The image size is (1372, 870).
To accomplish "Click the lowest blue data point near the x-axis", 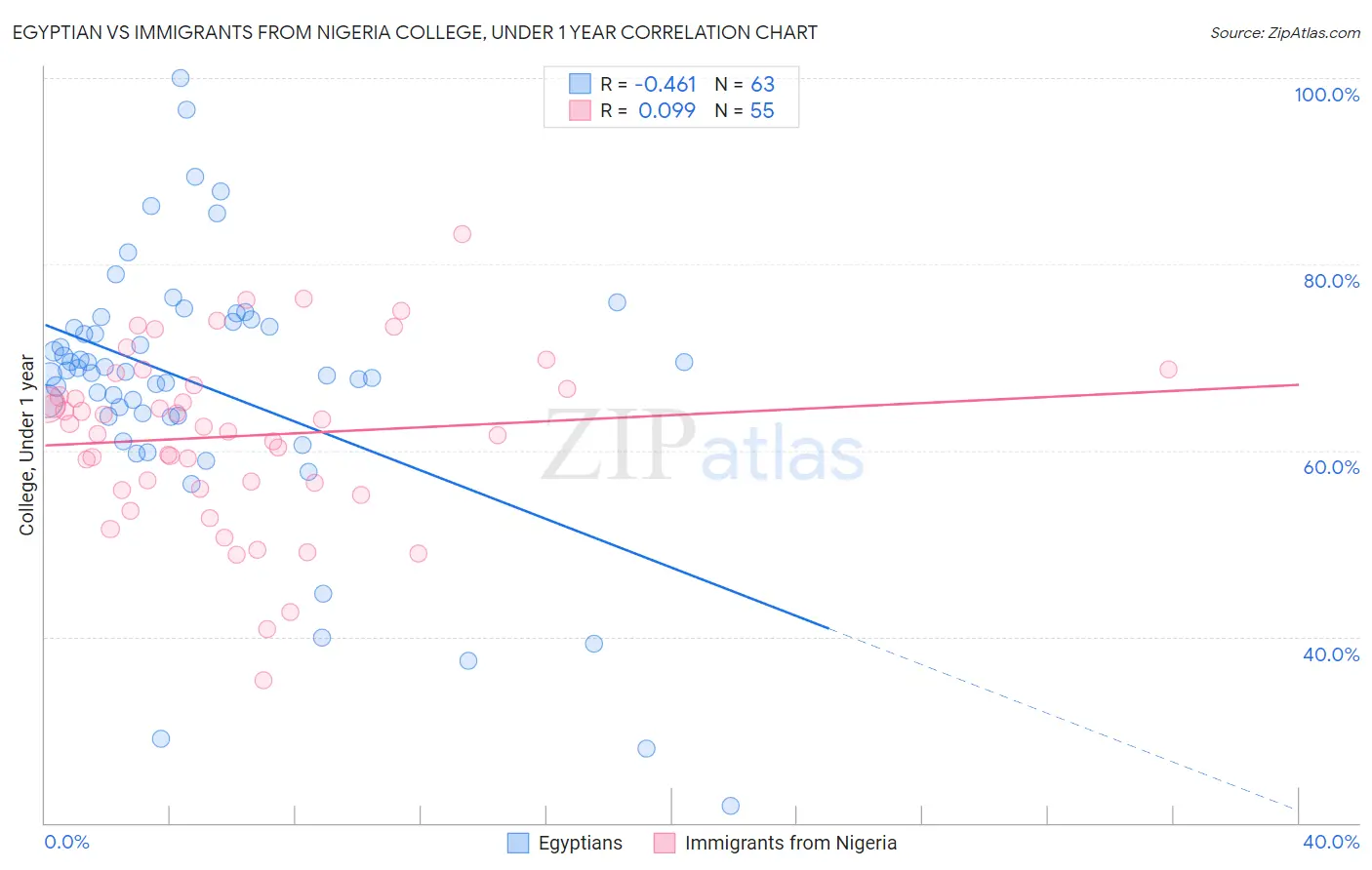I will [731, 806].
